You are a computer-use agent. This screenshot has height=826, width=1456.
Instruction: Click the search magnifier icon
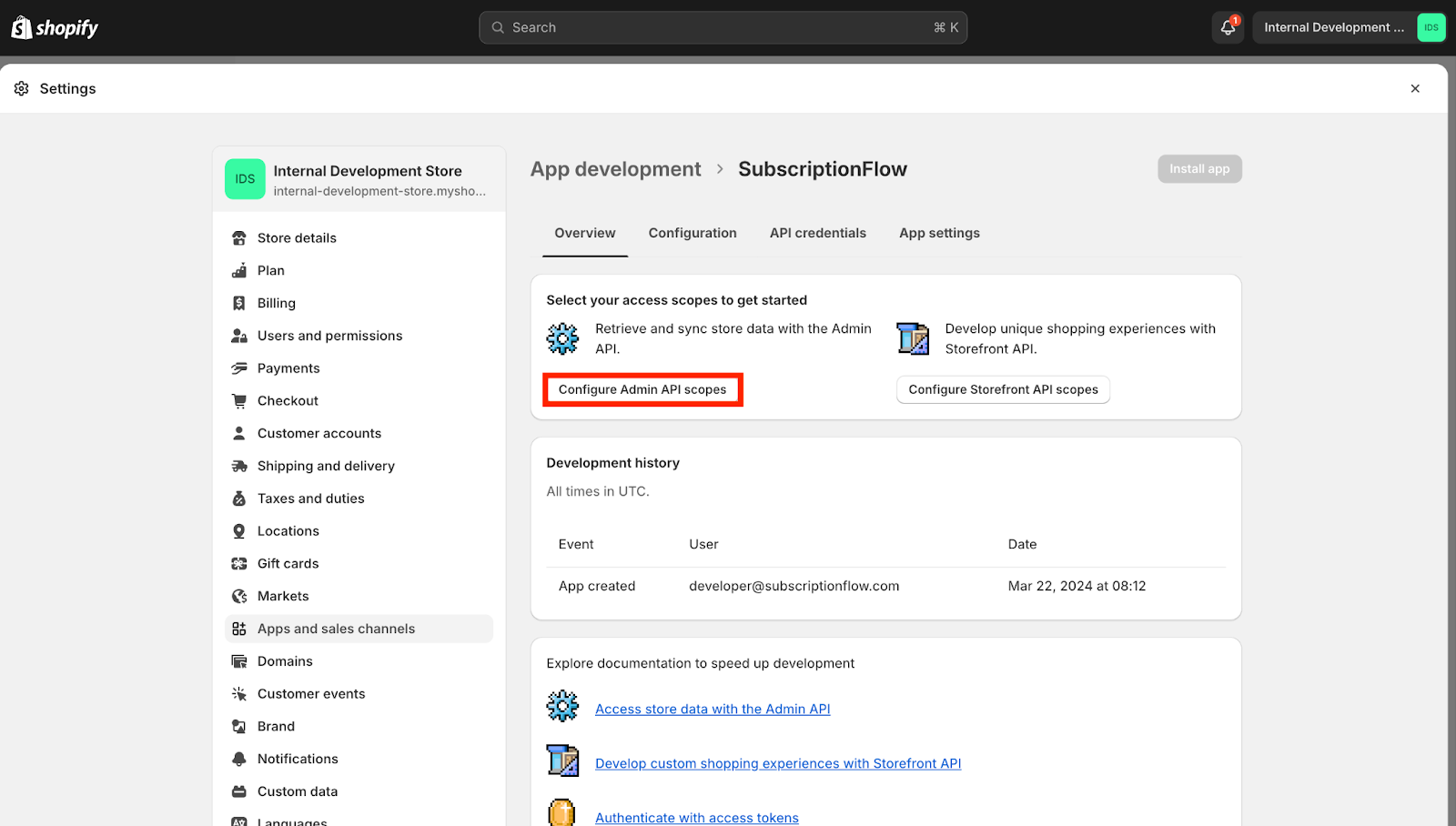(498, 27)
